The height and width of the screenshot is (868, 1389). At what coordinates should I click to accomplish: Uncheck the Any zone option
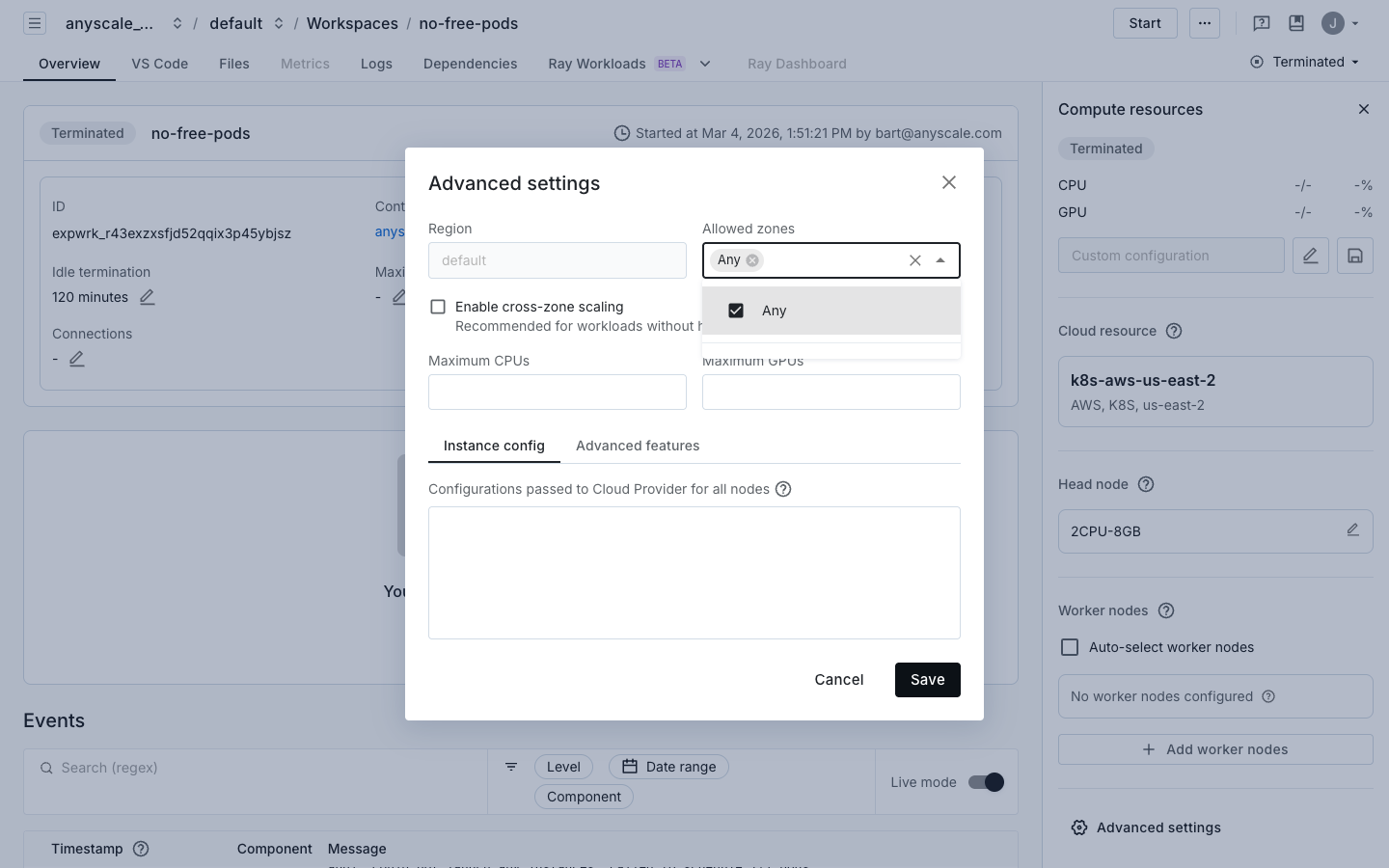(736, 311)
